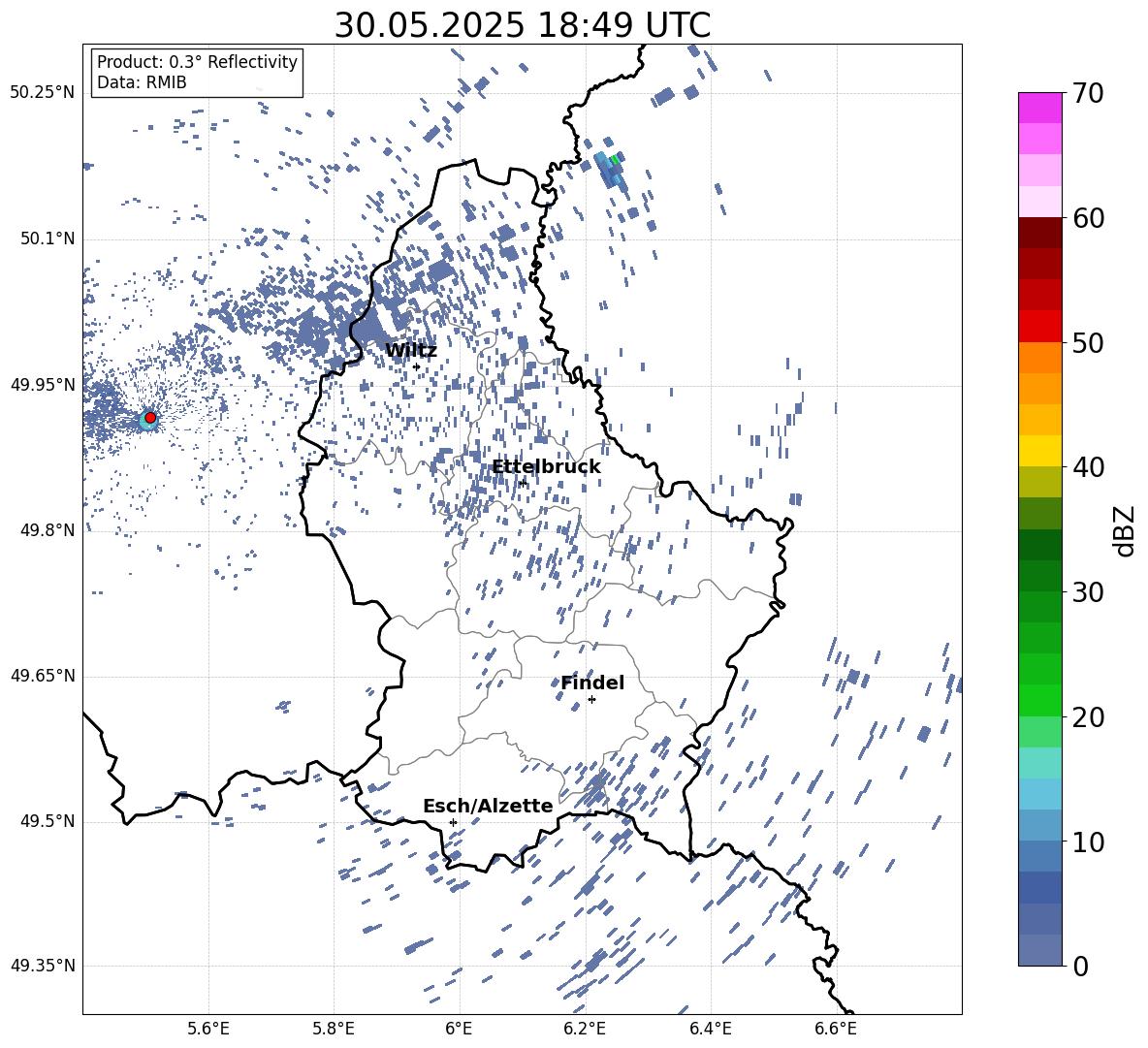Click colorbar tick value 20

pos(1088,716)
